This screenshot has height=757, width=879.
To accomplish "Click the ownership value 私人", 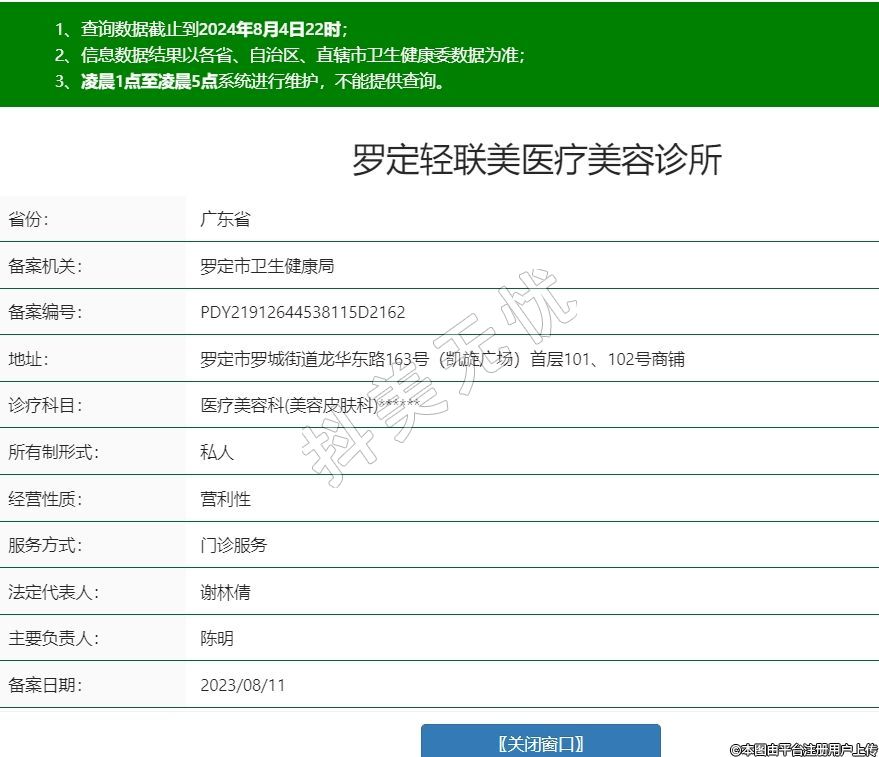I will point(217,453).
